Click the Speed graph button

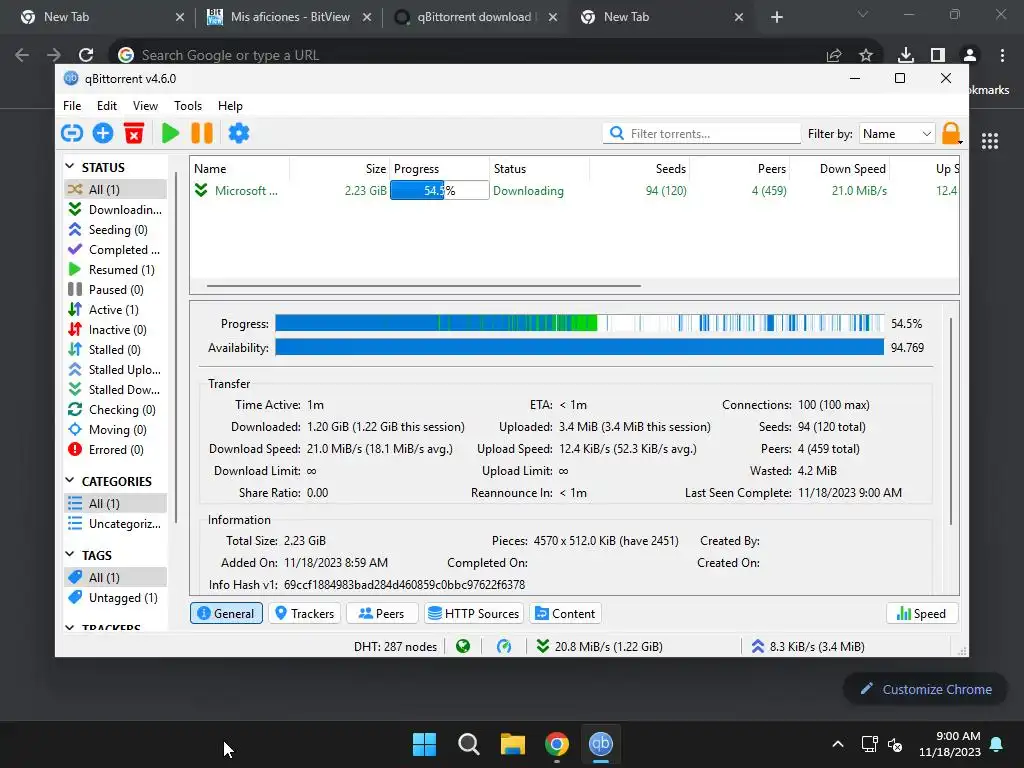[x=921, y=613]
